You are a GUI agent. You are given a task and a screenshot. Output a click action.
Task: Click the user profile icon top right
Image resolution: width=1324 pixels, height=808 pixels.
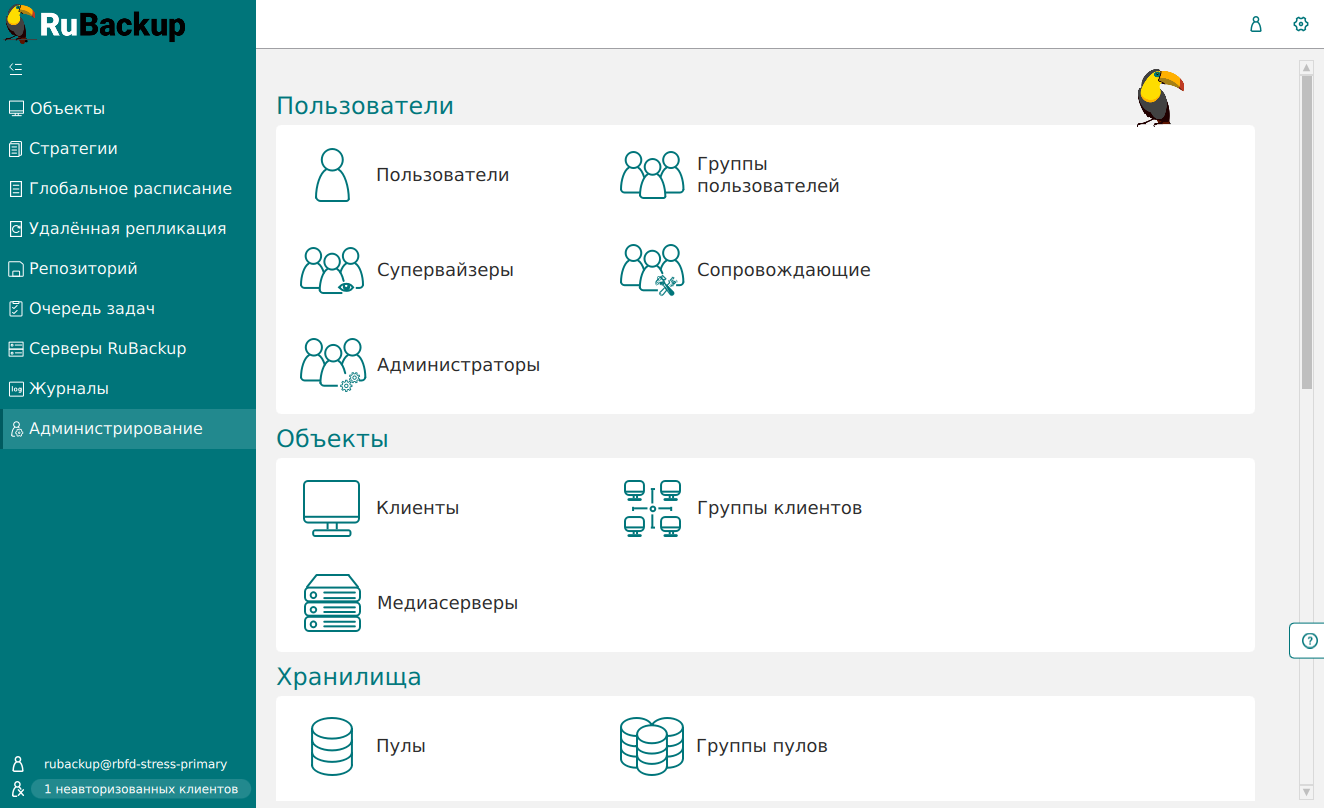pos(1256,24)
